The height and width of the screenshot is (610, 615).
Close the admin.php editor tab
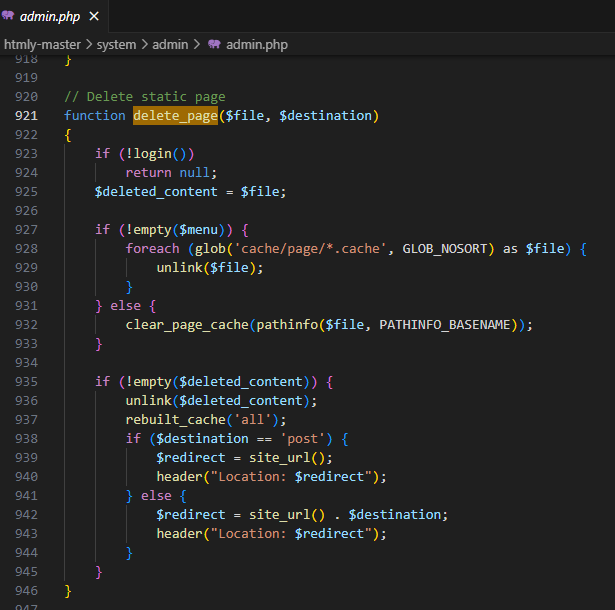click(94, 16)
